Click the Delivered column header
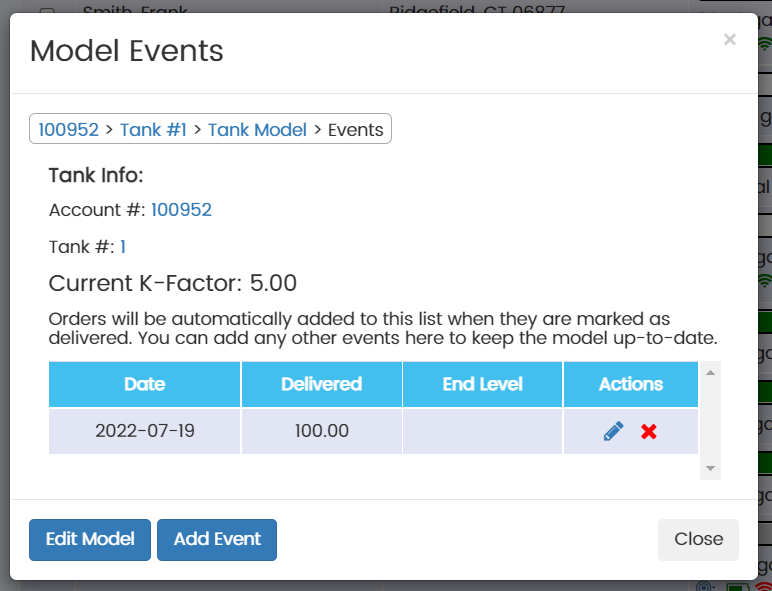772x591 pixels. (x=321, y=384)
